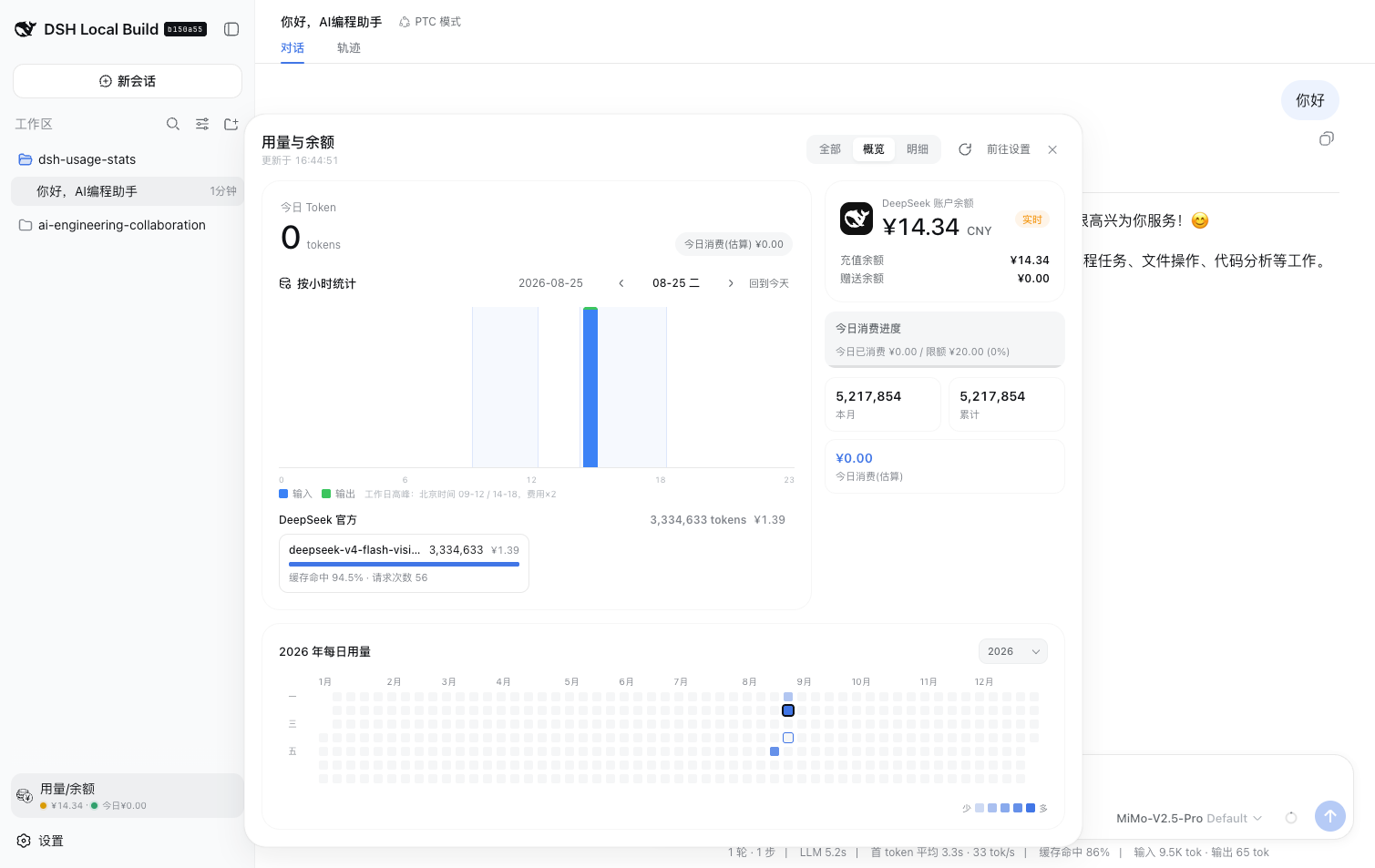Select the 全部 view tab
This screenshot has height=868, width=1375.
830,149
